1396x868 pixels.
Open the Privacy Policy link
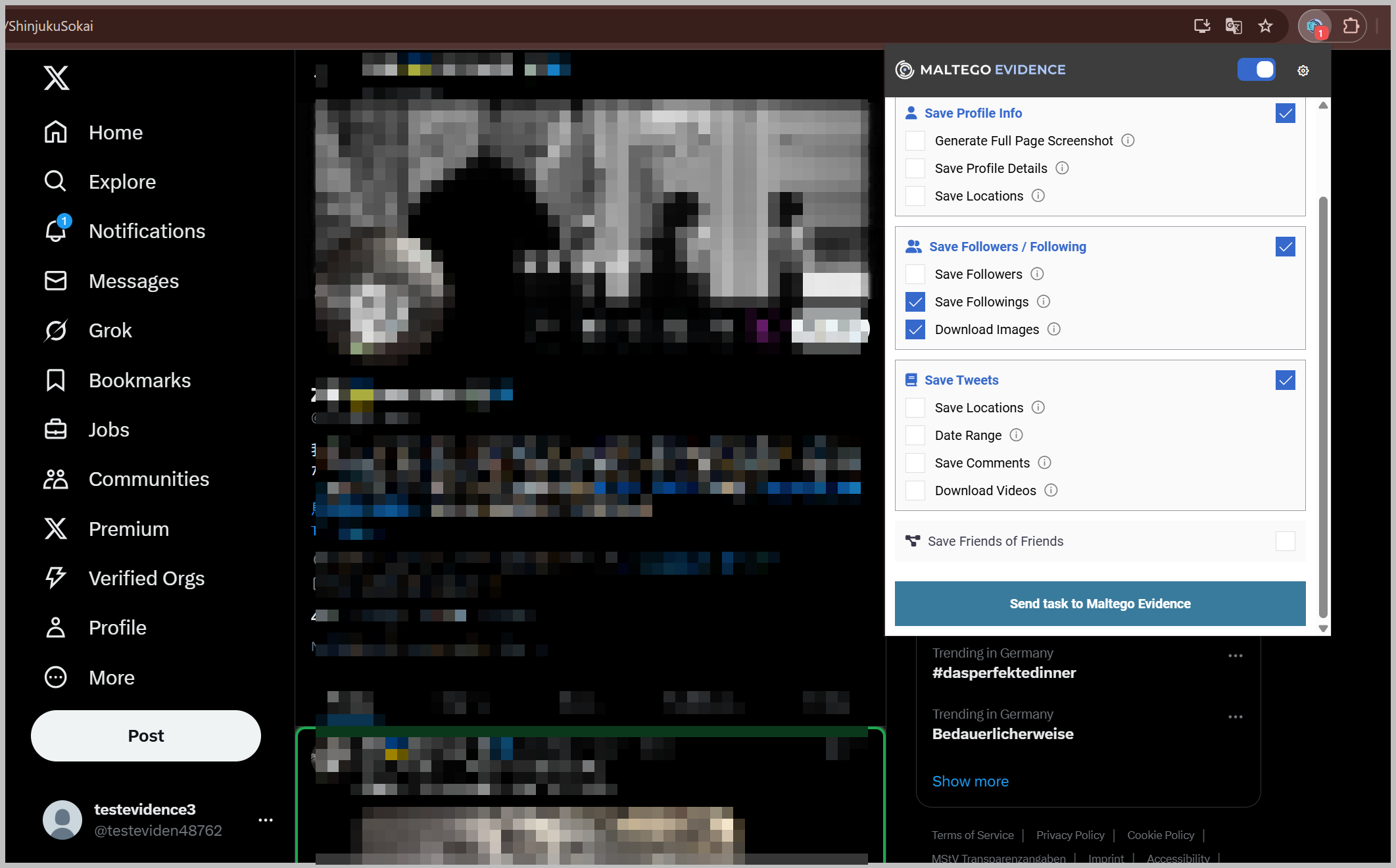1070,835
